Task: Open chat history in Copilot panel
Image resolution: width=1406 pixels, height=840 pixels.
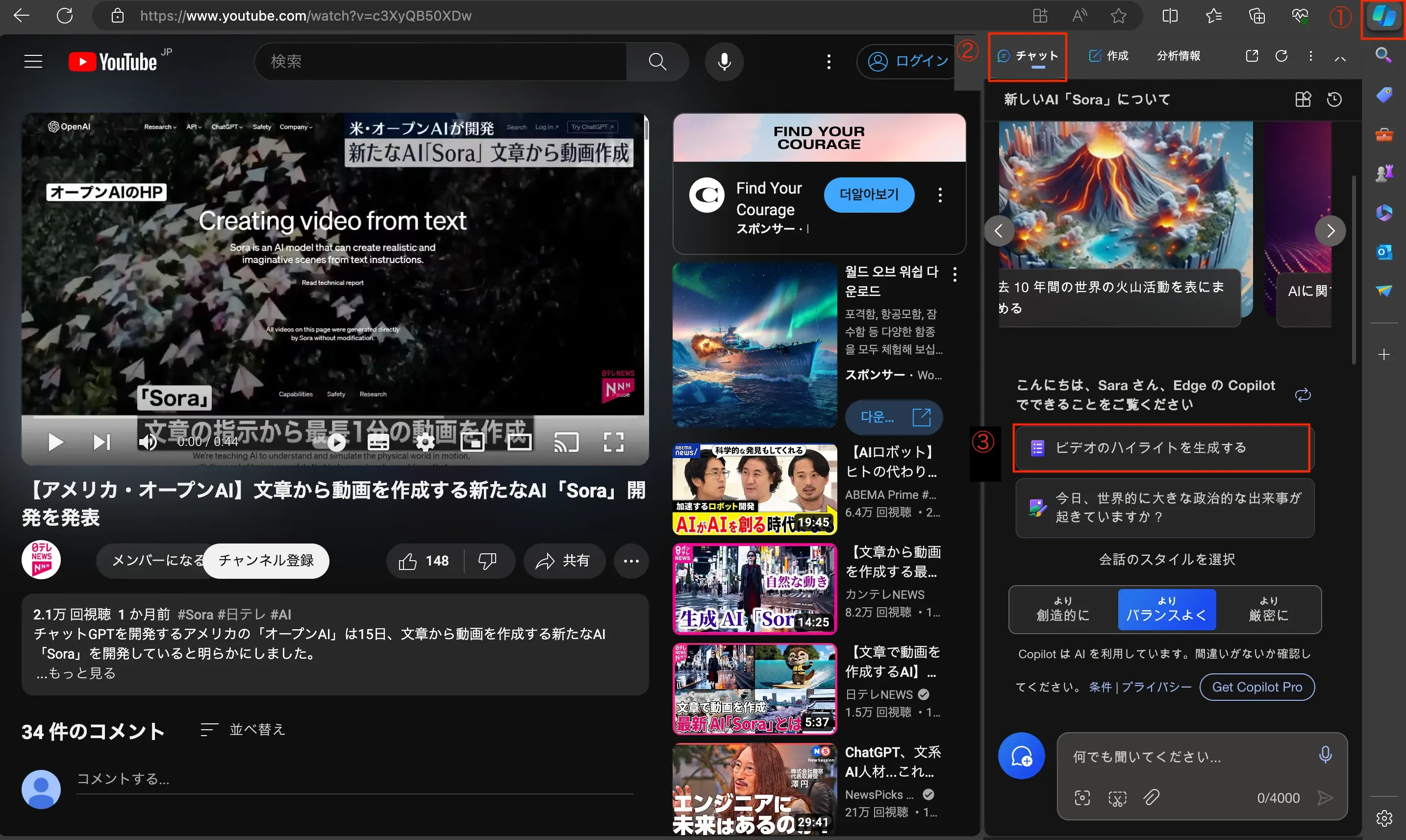Action: [x=1334, y=99]
